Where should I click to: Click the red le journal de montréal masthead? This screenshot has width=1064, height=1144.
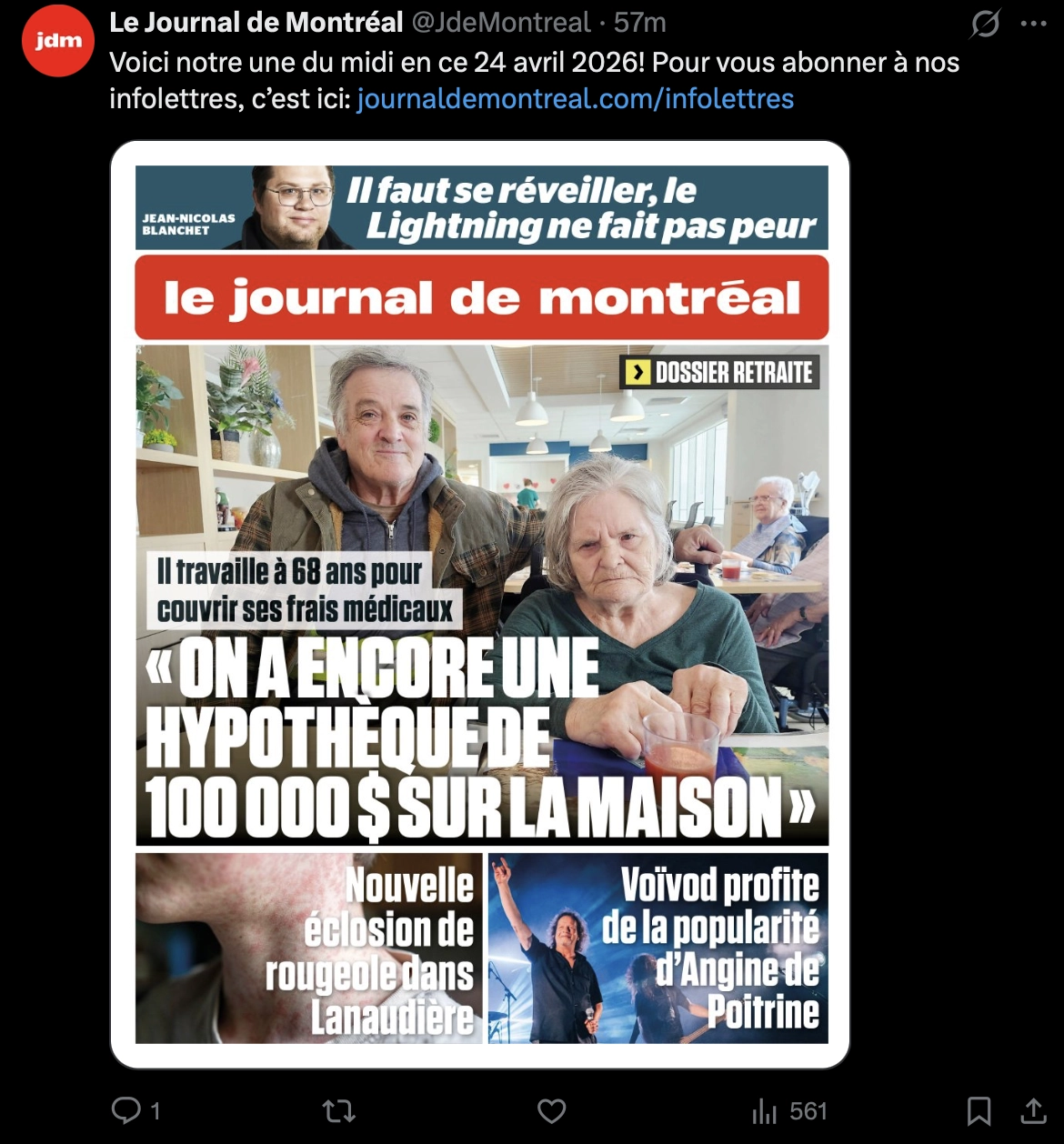482,297
